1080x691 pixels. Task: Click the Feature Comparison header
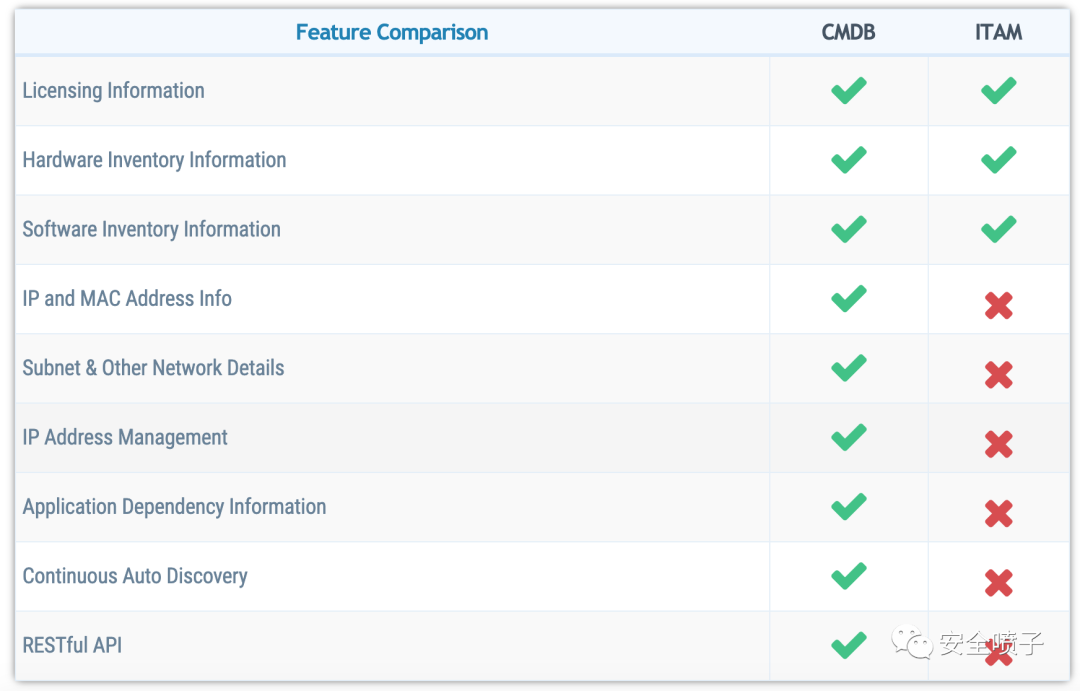[392, 32]
